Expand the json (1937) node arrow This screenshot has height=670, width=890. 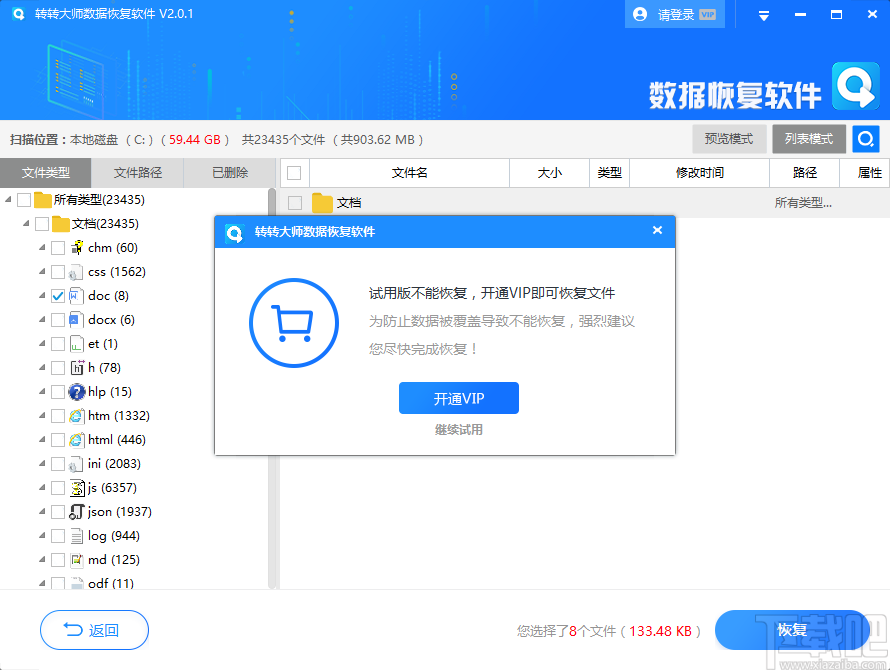click(x=42, y=511)
